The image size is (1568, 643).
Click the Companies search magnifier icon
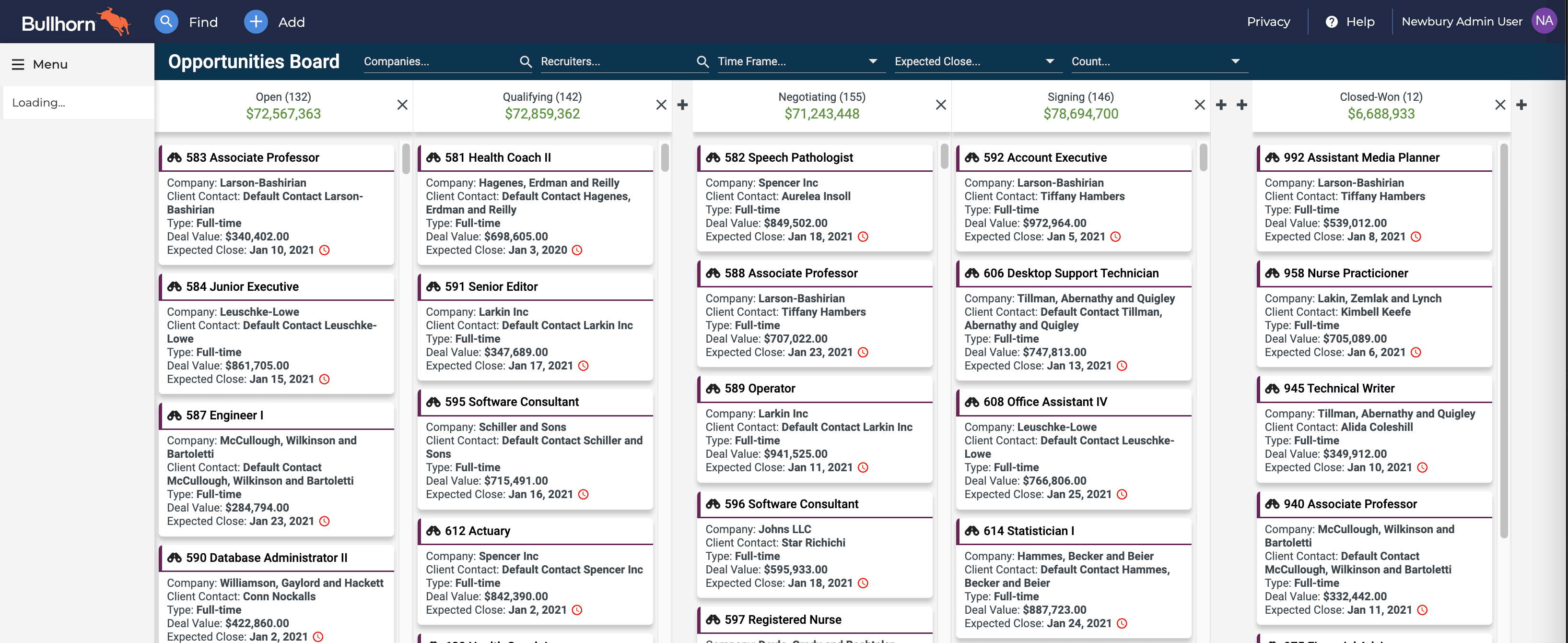526,61
